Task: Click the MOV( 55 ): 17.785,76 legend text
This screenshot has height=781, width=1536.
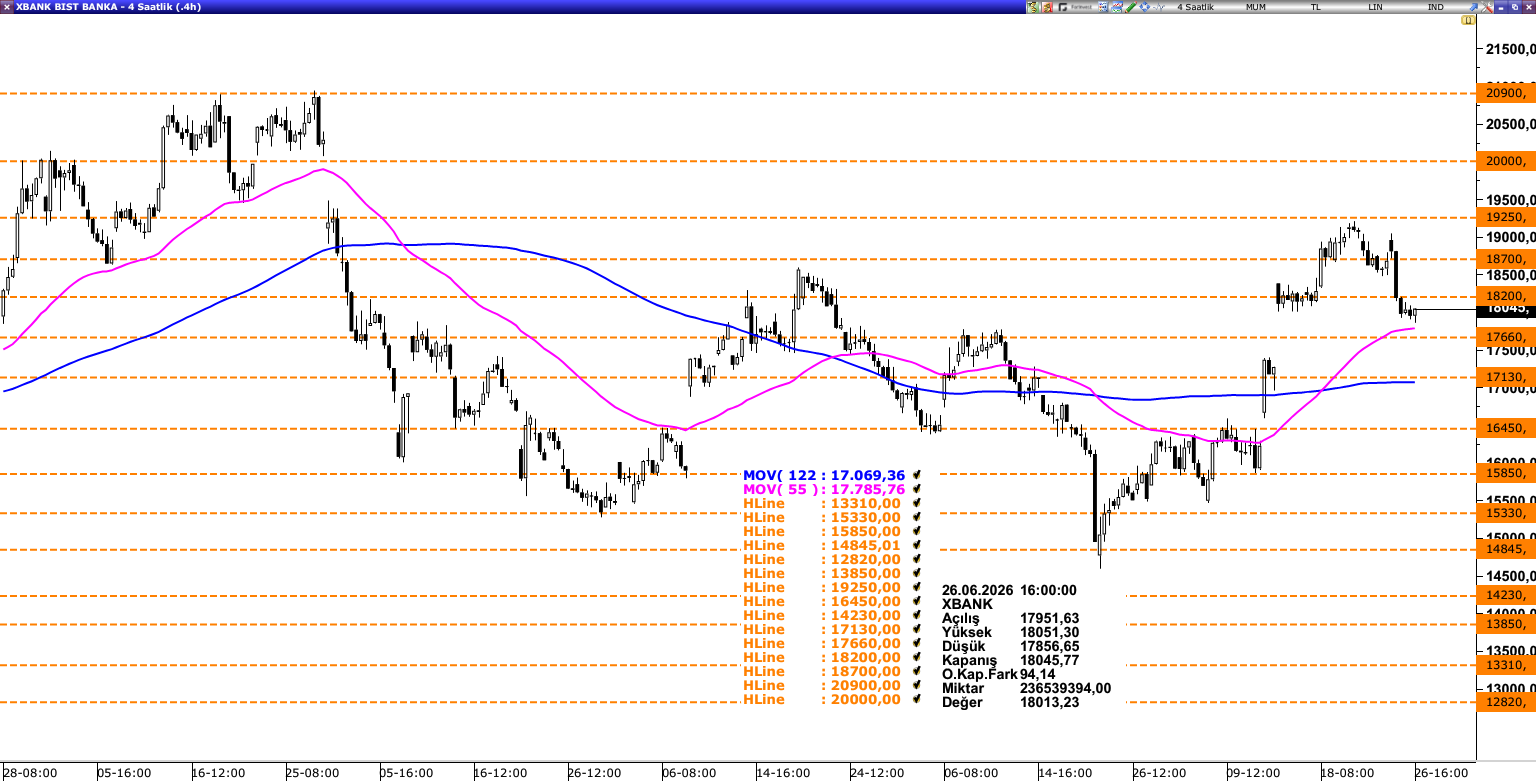Action: click(x=824, y=490)
